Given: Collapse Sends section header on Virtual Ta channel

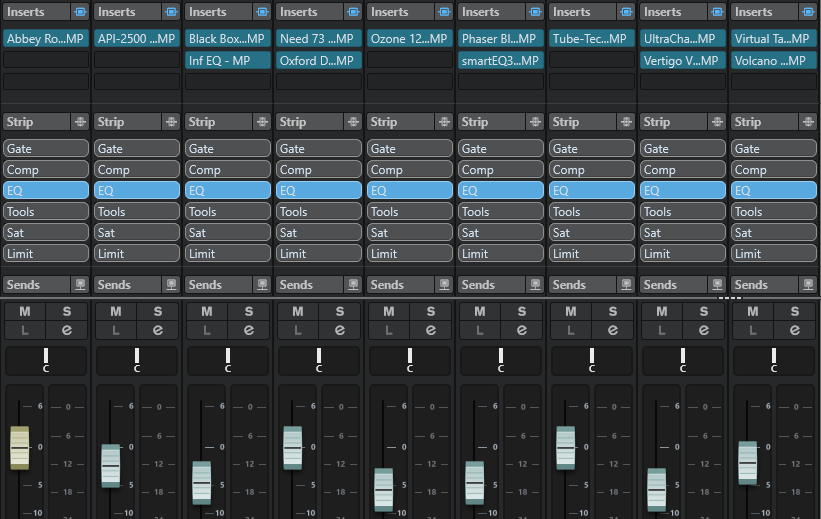Looking at the screenshot, I should pyautogui.click(x=764, y=284).
